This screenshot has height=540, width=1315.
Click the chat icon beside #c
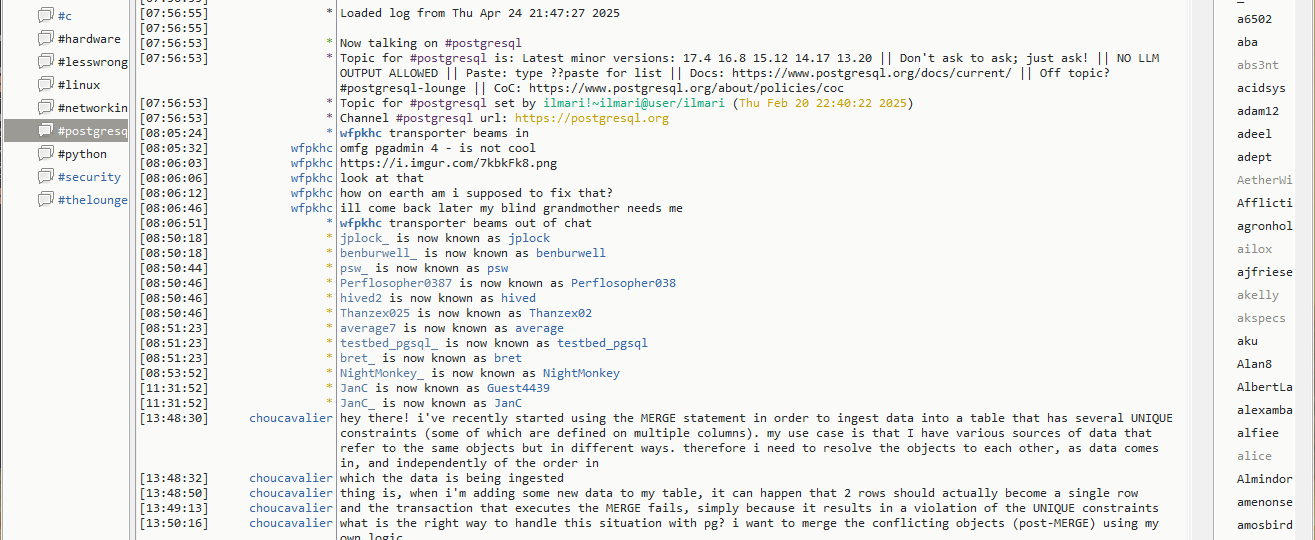[45, 16]
